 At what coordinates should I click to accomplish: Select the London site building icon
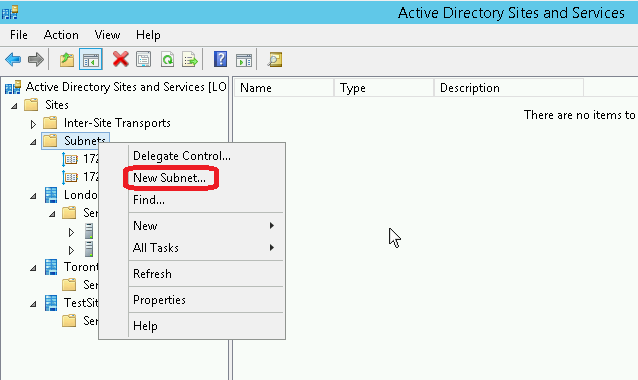coord(51,195)
